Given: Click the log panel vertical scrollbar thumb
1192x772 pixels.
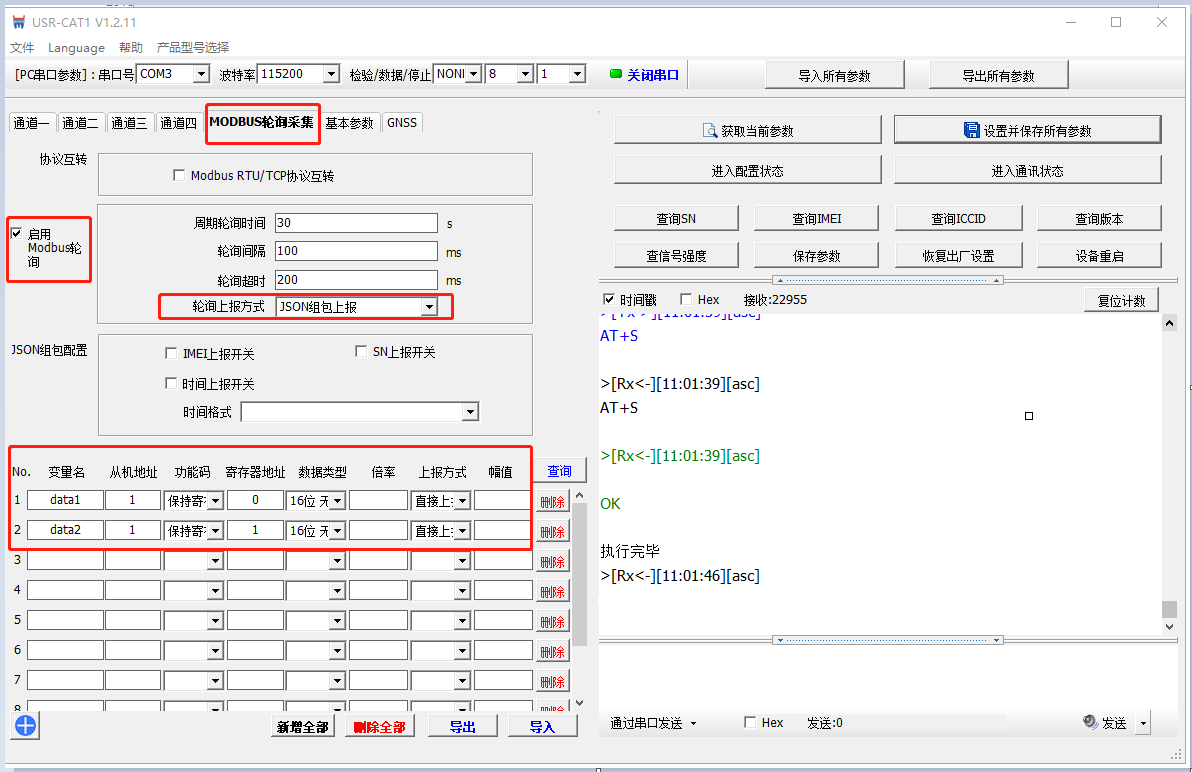Looking at the screenshot, I should pos(1169,608).
